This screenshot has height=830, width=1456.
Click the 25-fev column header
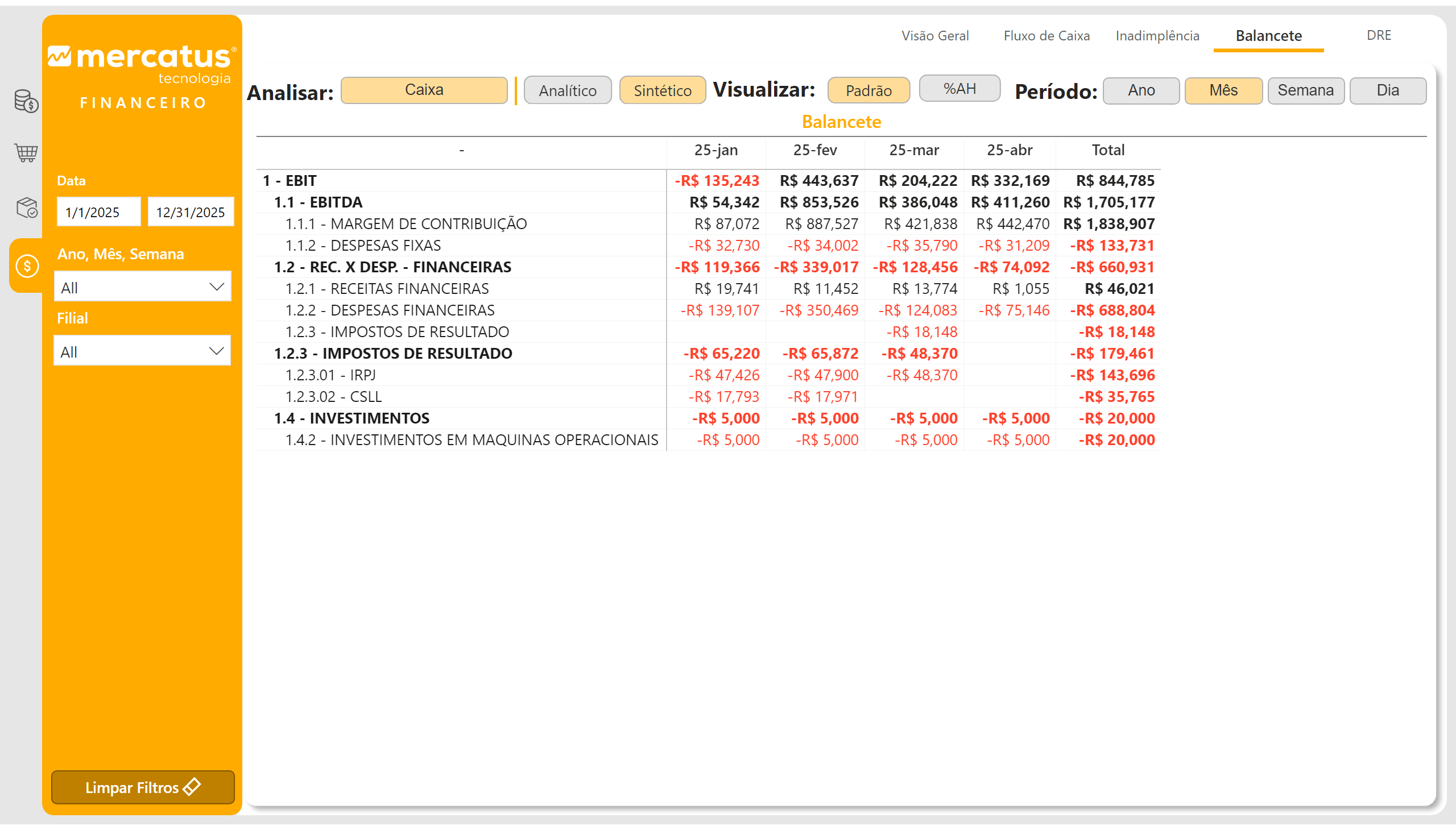[814, 151]
